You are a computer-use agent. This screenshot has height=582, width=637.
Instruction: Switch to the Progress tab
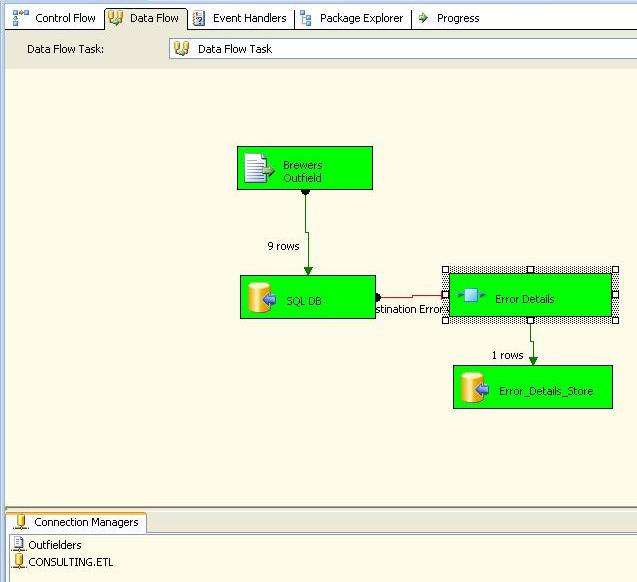tap(449, 18)
